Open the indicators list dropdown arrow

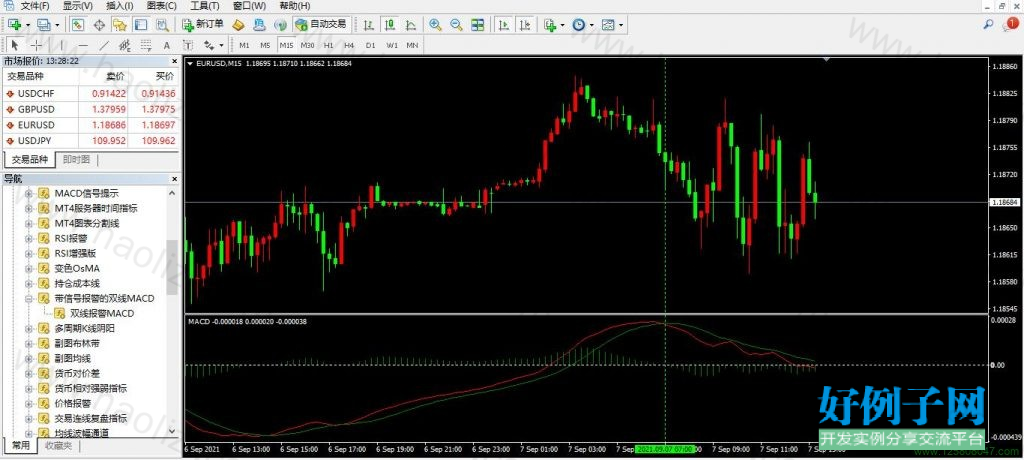[562, 25]
